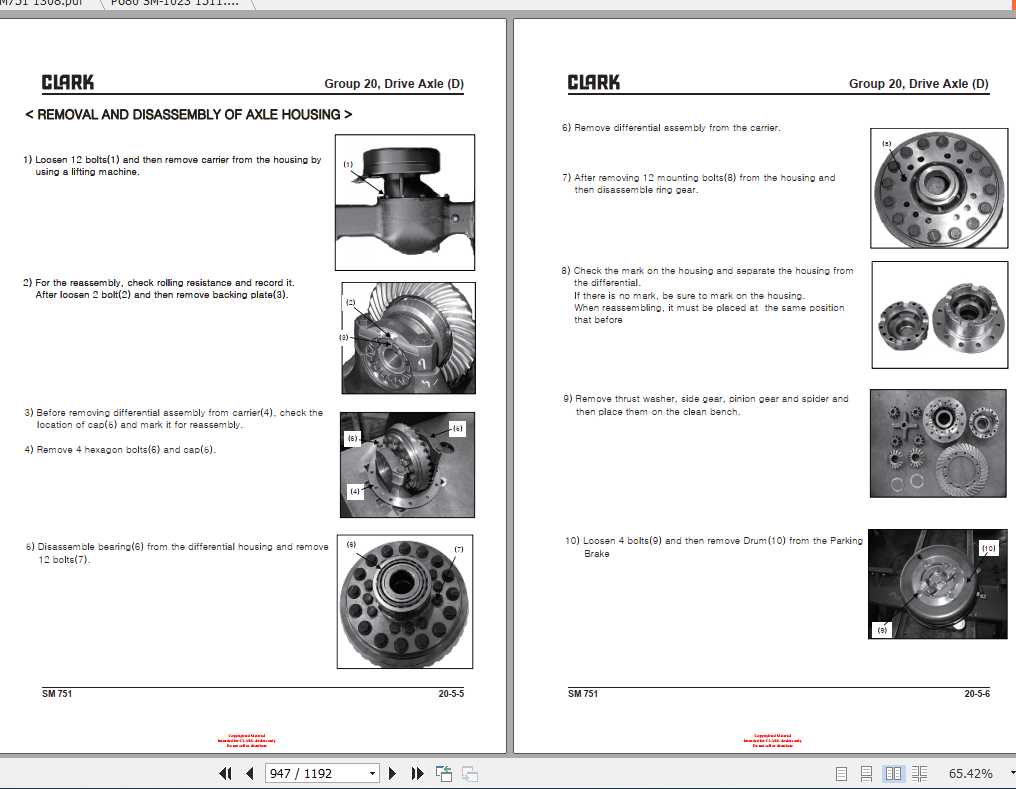Select the two-page facing layout
1016x789 pixels.
point(893,773)
